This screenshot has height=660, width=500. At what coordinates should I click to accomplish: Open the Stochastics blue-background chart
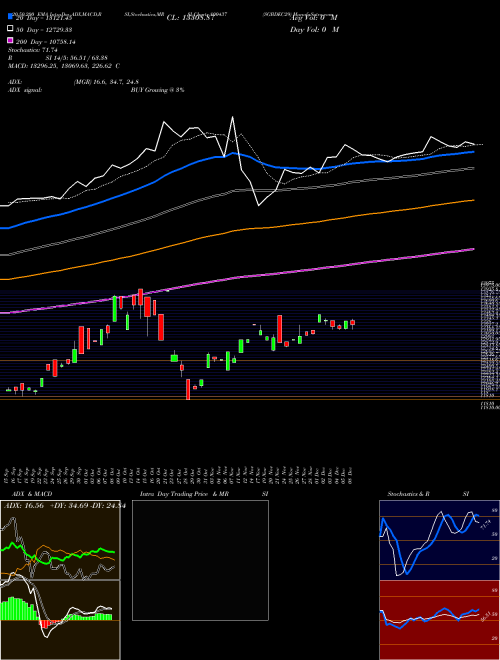(x=440, y=540)
